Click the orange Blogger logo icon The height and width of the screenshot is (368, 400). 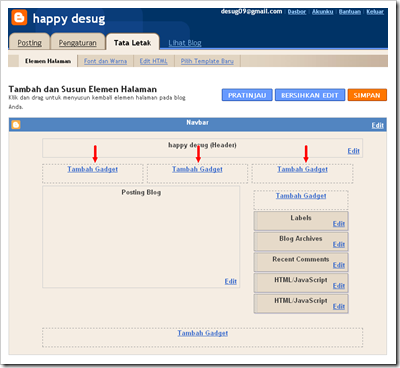pyautogui.click(x=19, y=17)
